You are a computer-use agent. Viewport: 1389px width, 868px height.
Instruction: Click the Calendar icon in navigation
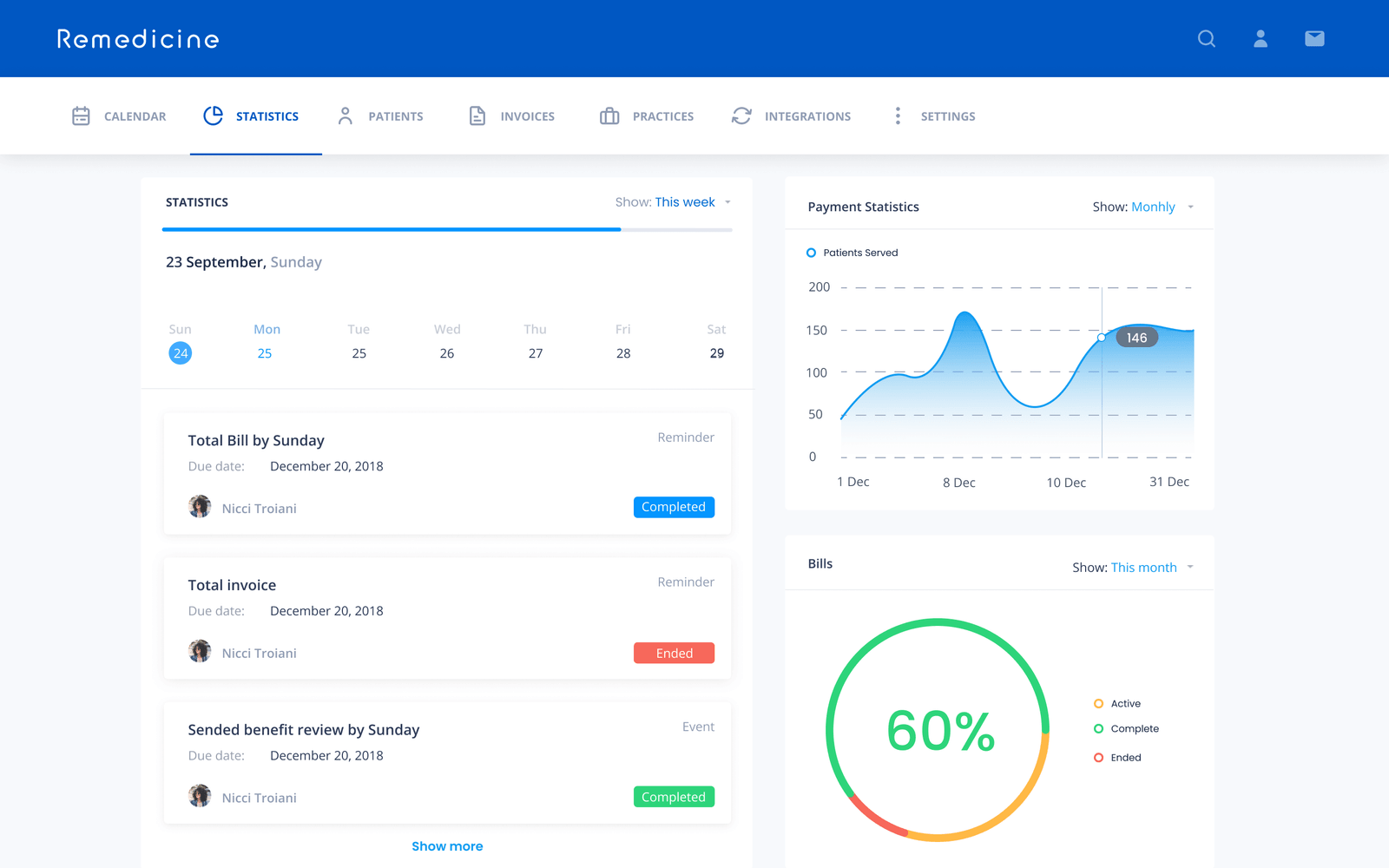[x=81, y=116]
